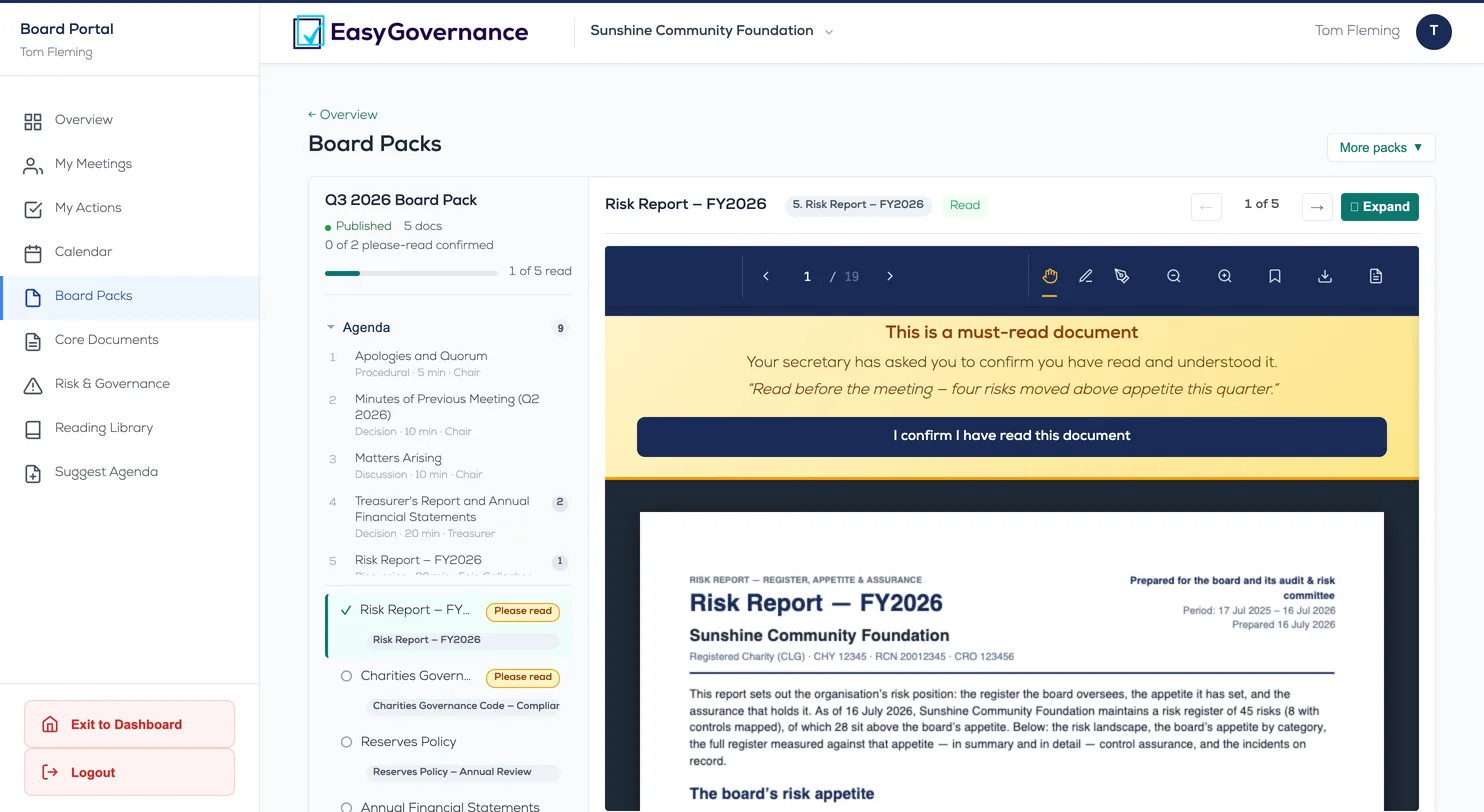Open Suggest Agenda section
This screenshot has width=1484, height=812.
point(130,472)
